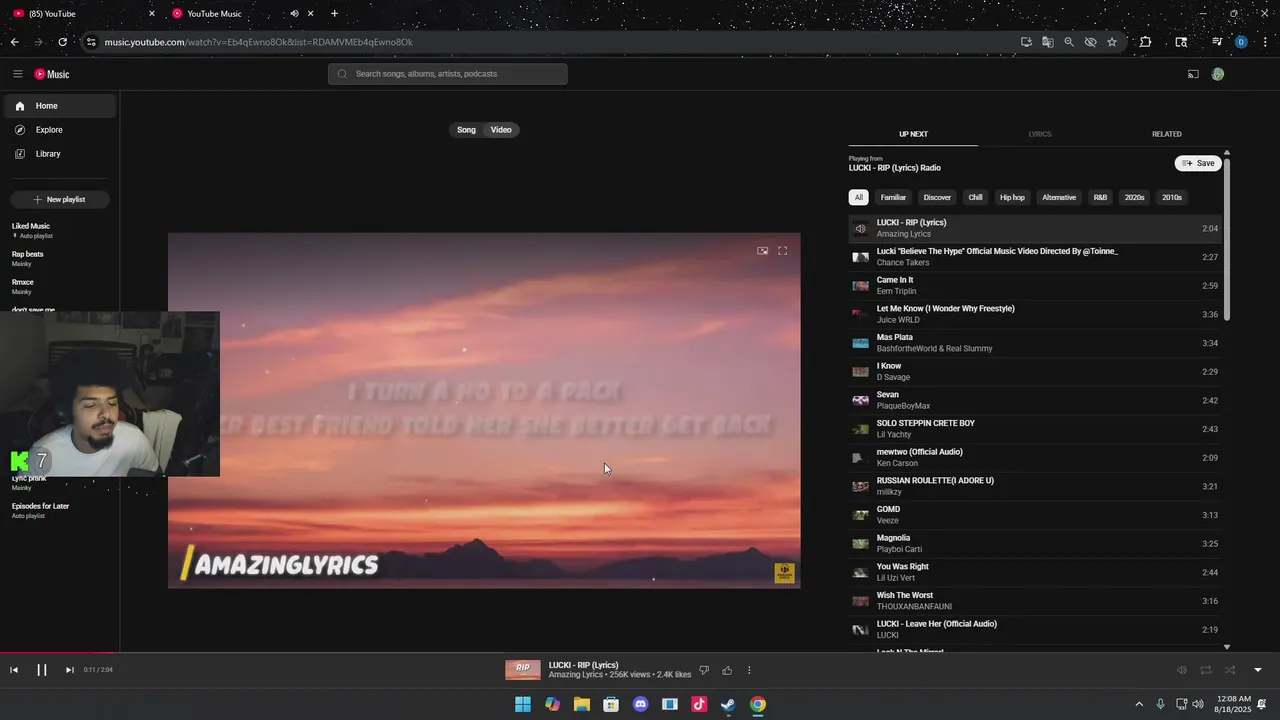Switch to Video mode
1280x720 pixels.
(501, 130)
